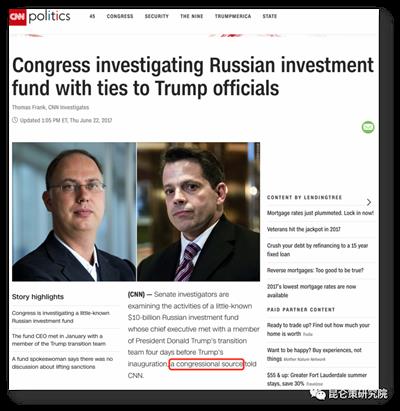
Task: Open the TRUMPMERICA section
Action: (x=233, y=16)
